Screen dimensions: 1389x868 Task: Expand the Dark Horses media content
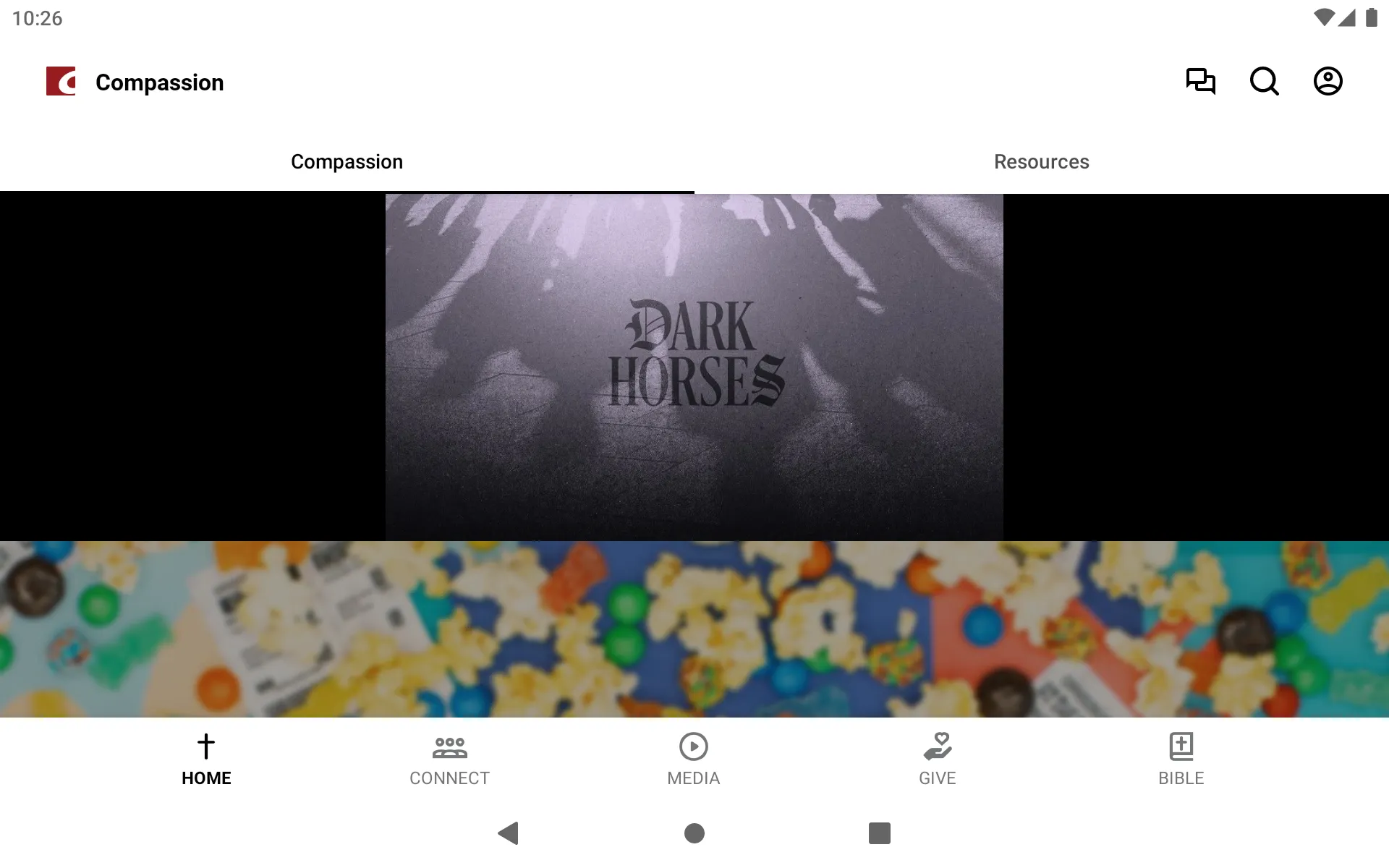tap(694, 366)
